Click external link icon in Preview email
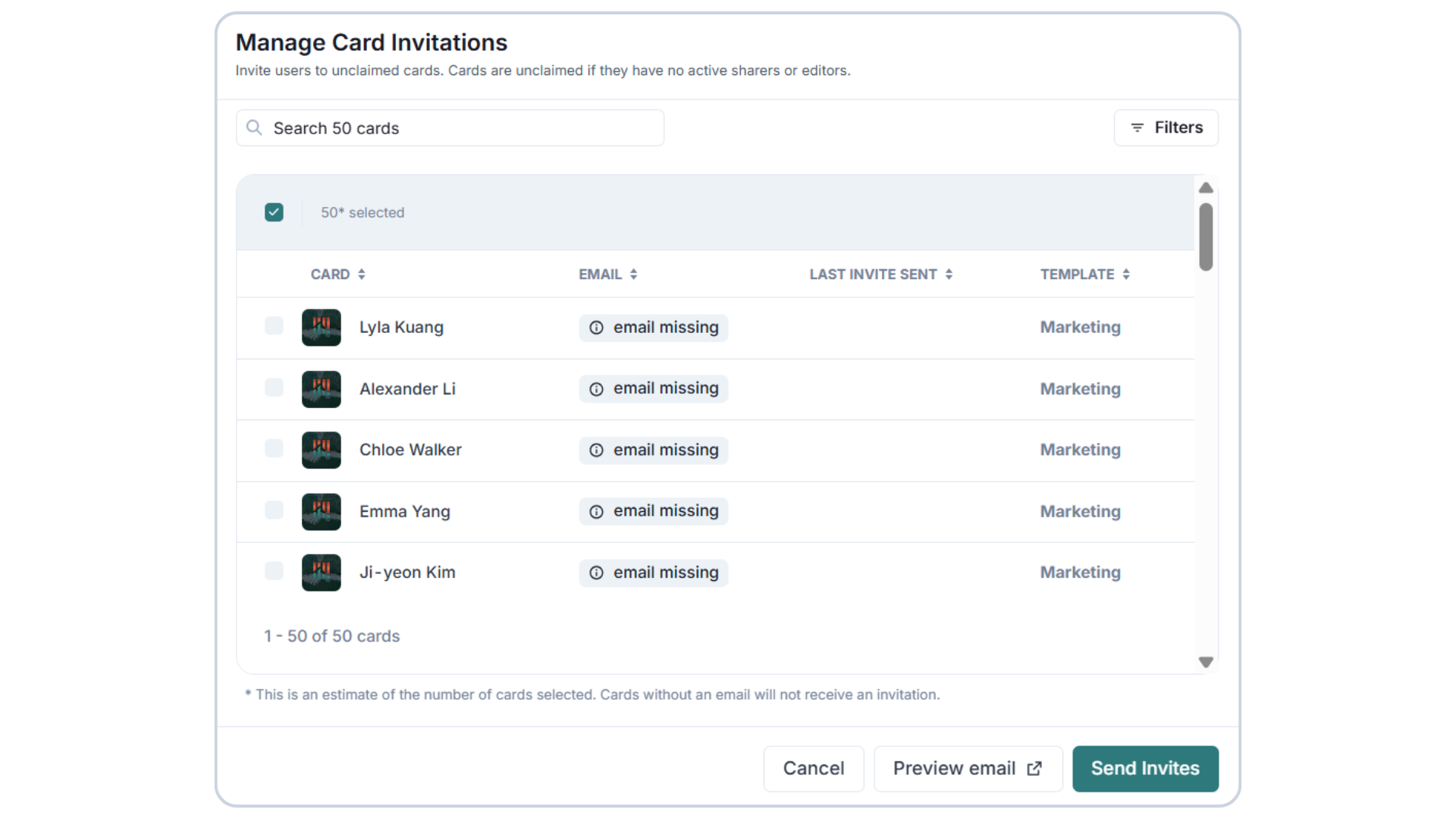Viewport: 1456px width, 819px height. pos(1034,769)
